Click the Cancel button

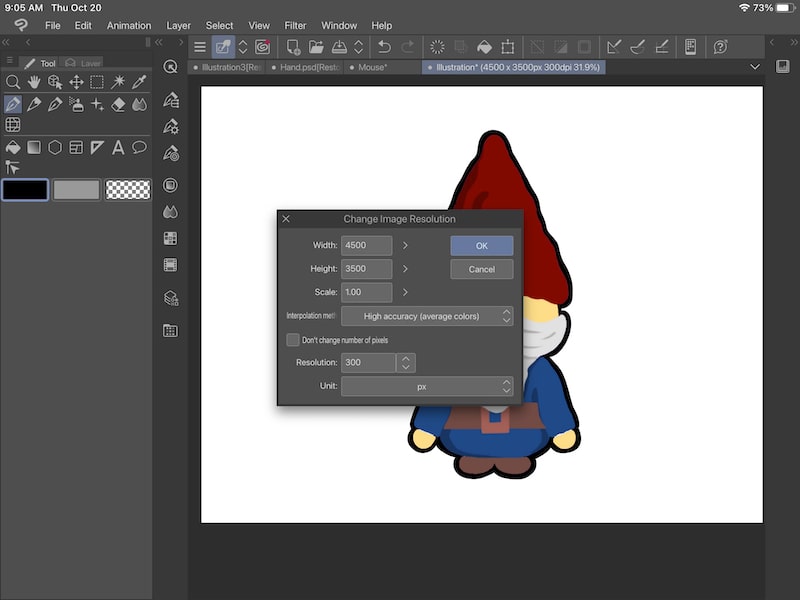click(x=482, y=269)
